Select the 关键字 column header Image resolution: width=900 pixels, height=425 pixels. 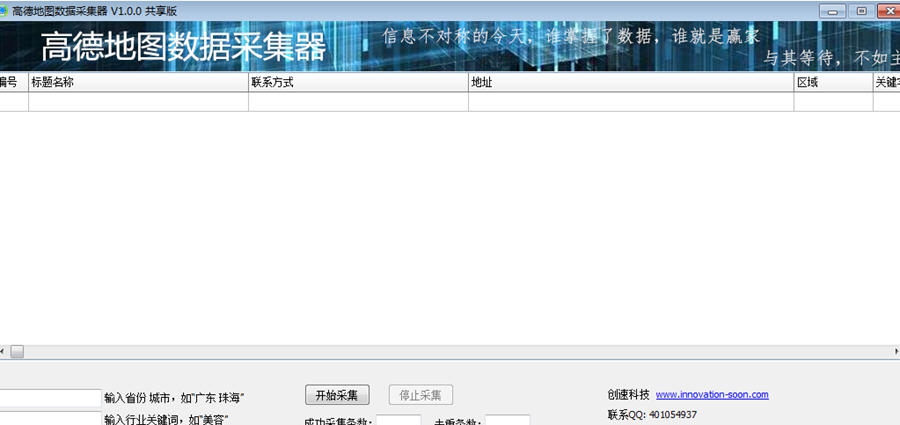click(x=887, y=82)
